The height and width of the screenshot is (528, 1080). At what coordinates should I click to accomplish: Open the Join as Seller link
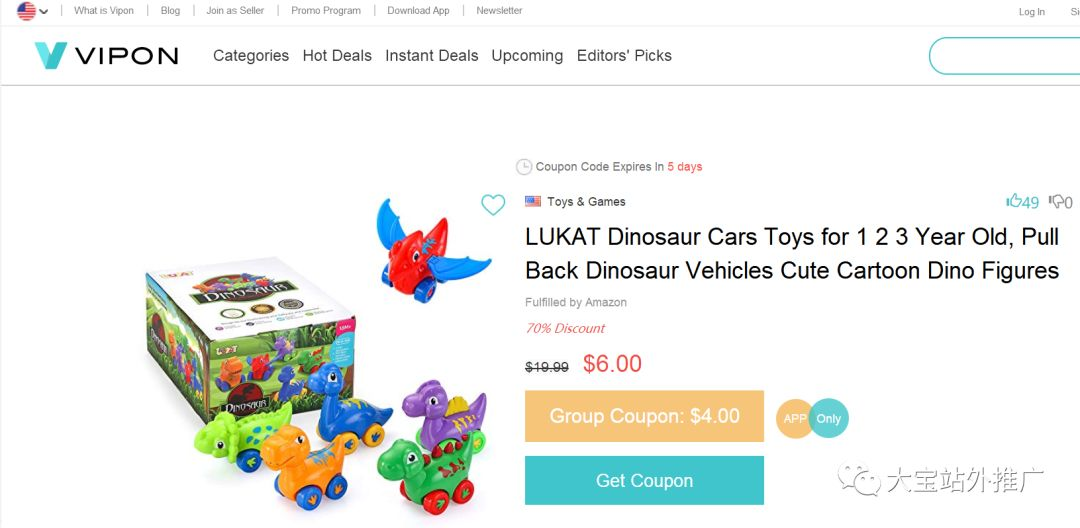point(235,11)
